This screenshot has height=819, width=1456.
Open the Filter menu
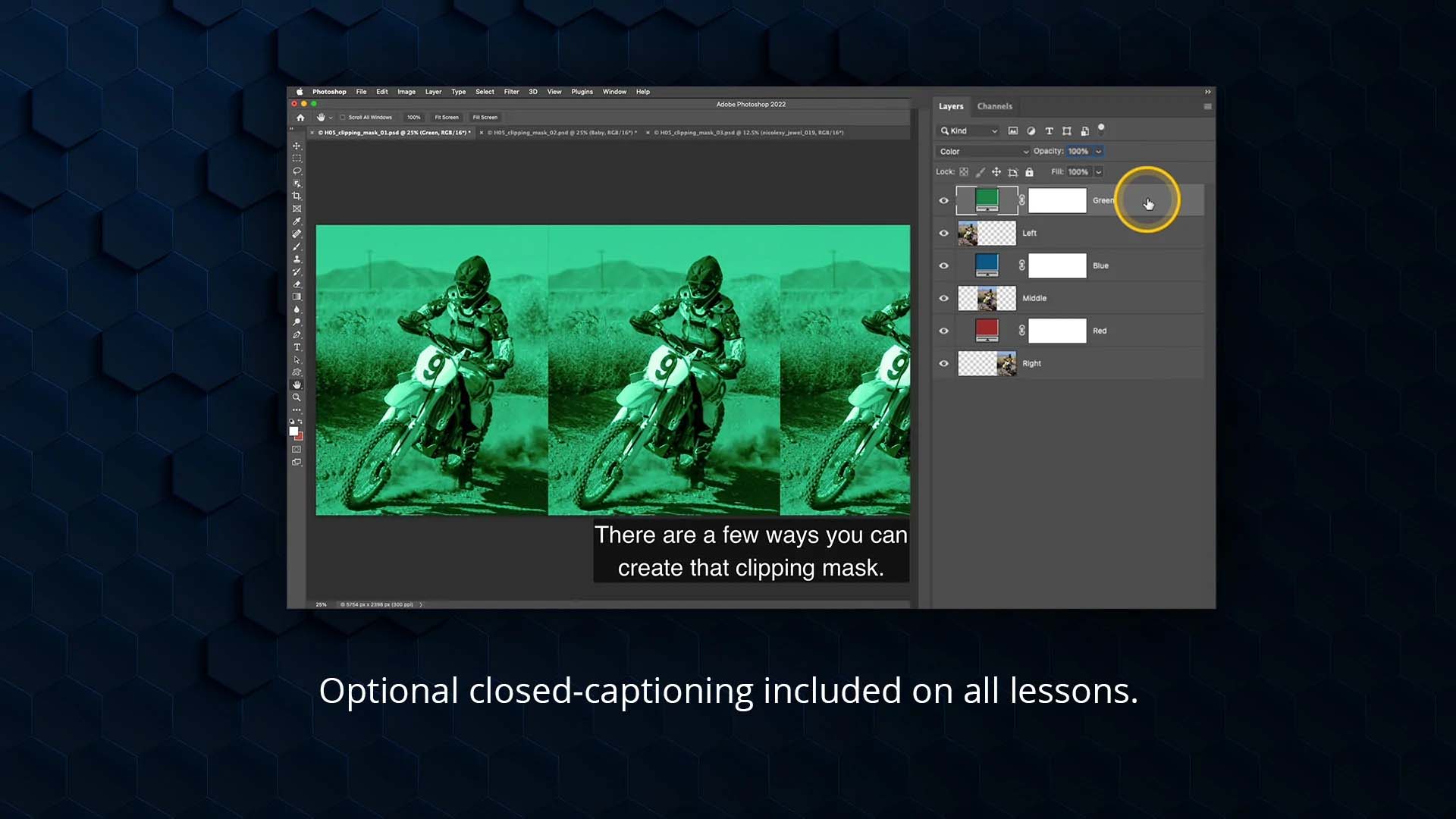[512, 92]
